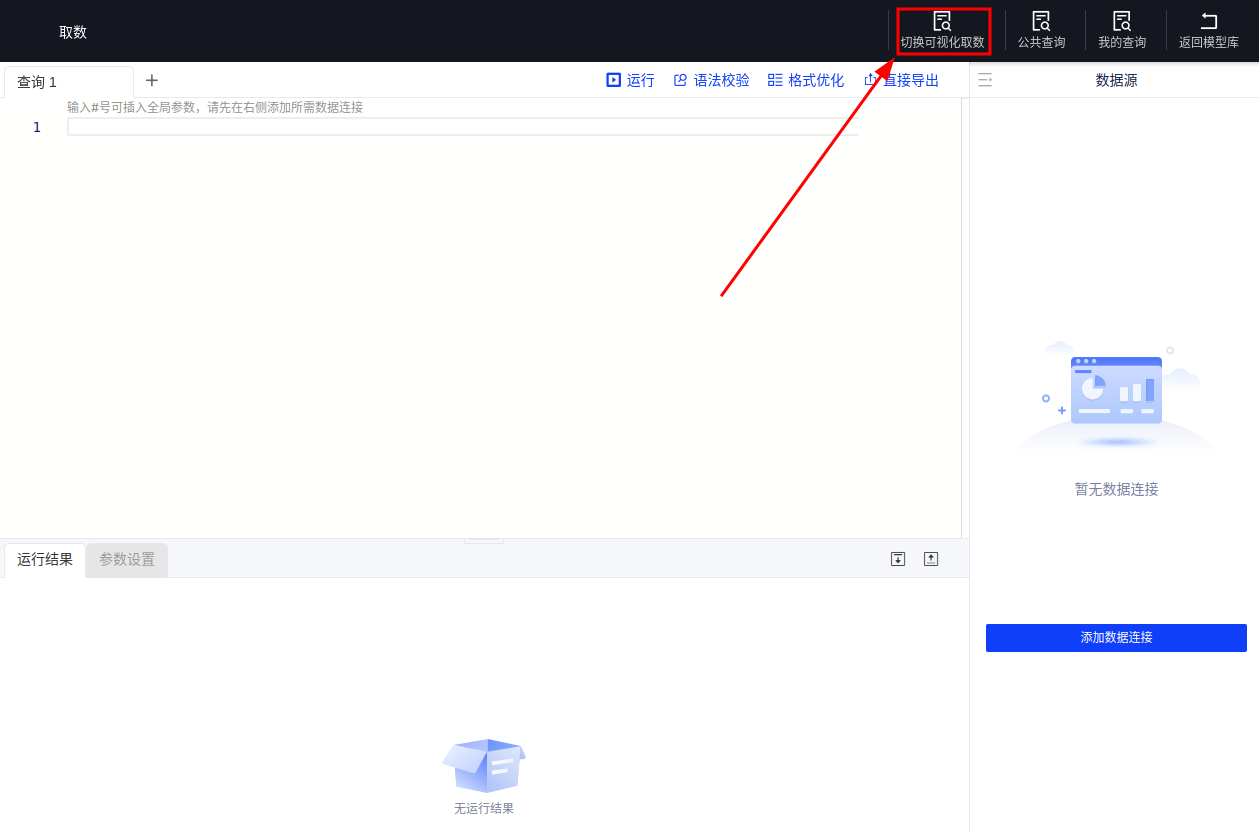Click the 暂无数据连接 empty-state illustration
The image size is (1259, 832).
pyautogui.click(x=1116, y=397)
